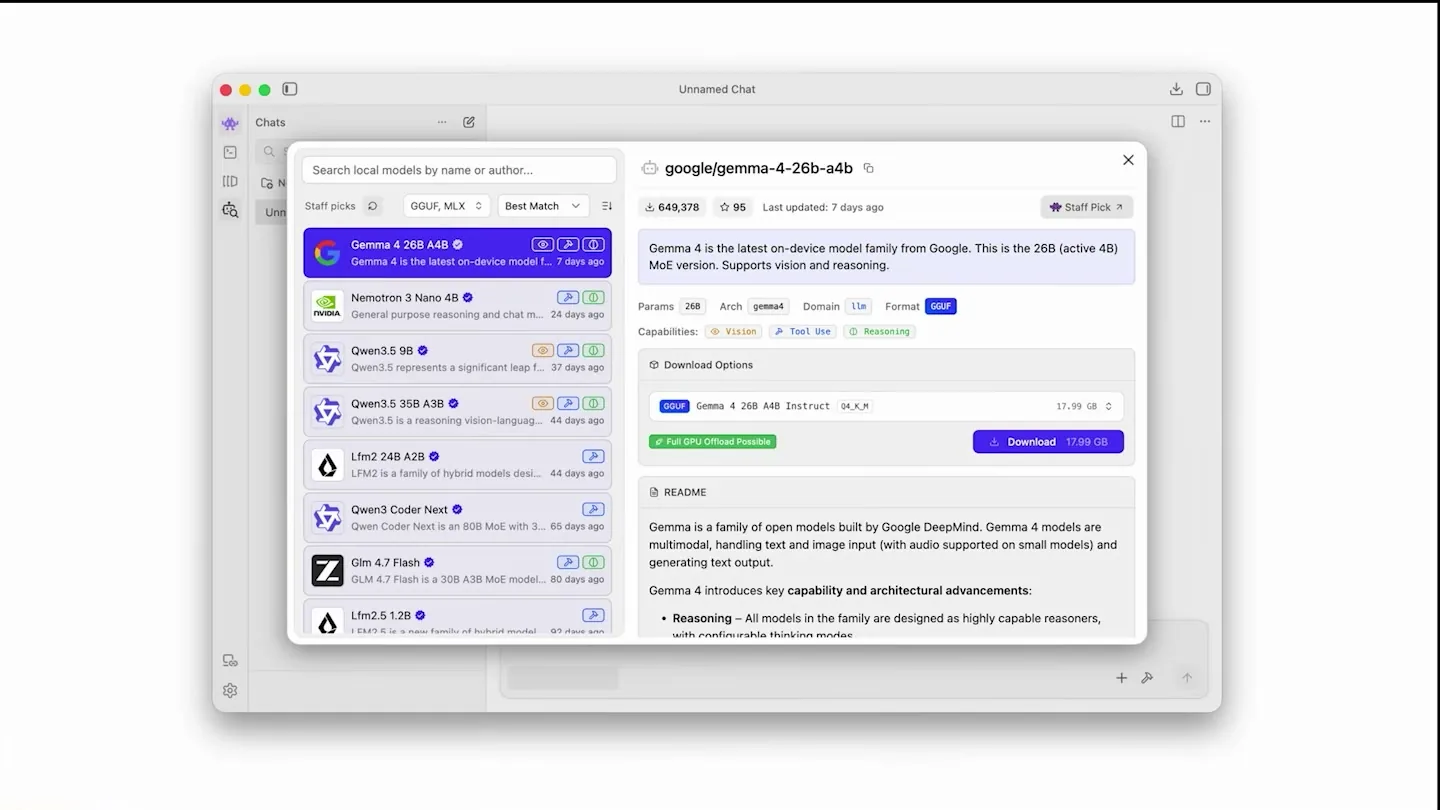Open the downloads icon in title bar
This screenshot has width=1440, height=810.
1176,89
